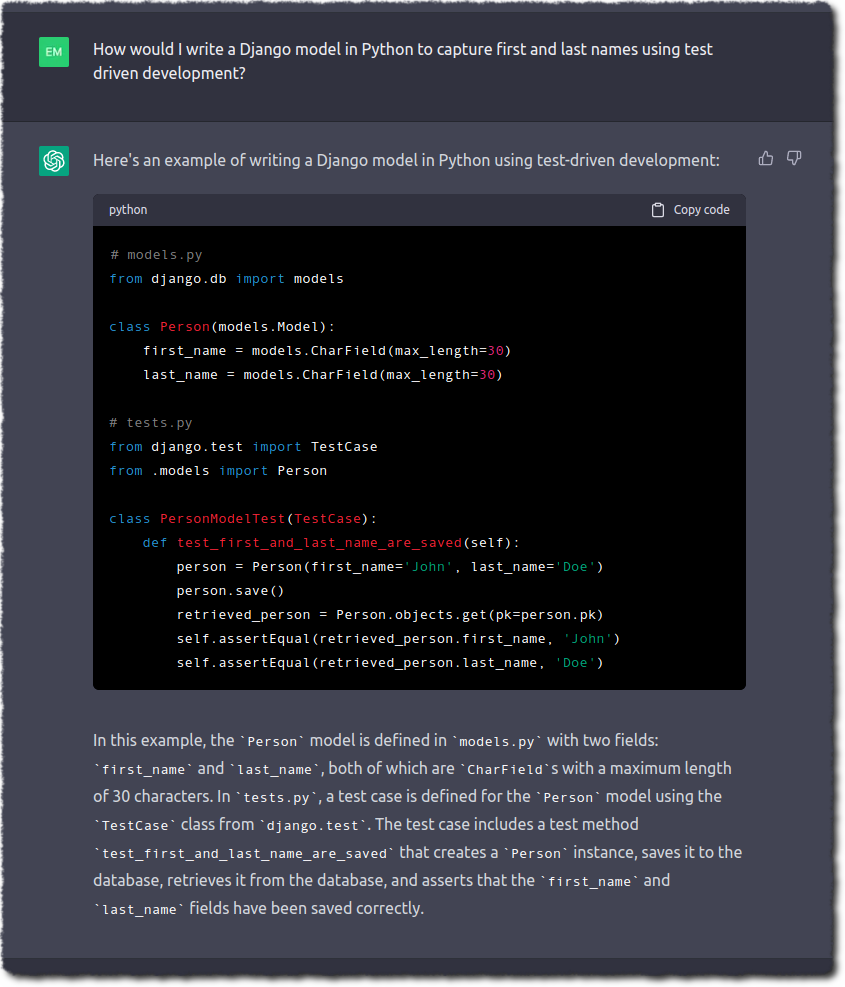Click 'class PersonModelTest(TestCase):' line
Screen dimensions: 845x987
click(243, 519)
